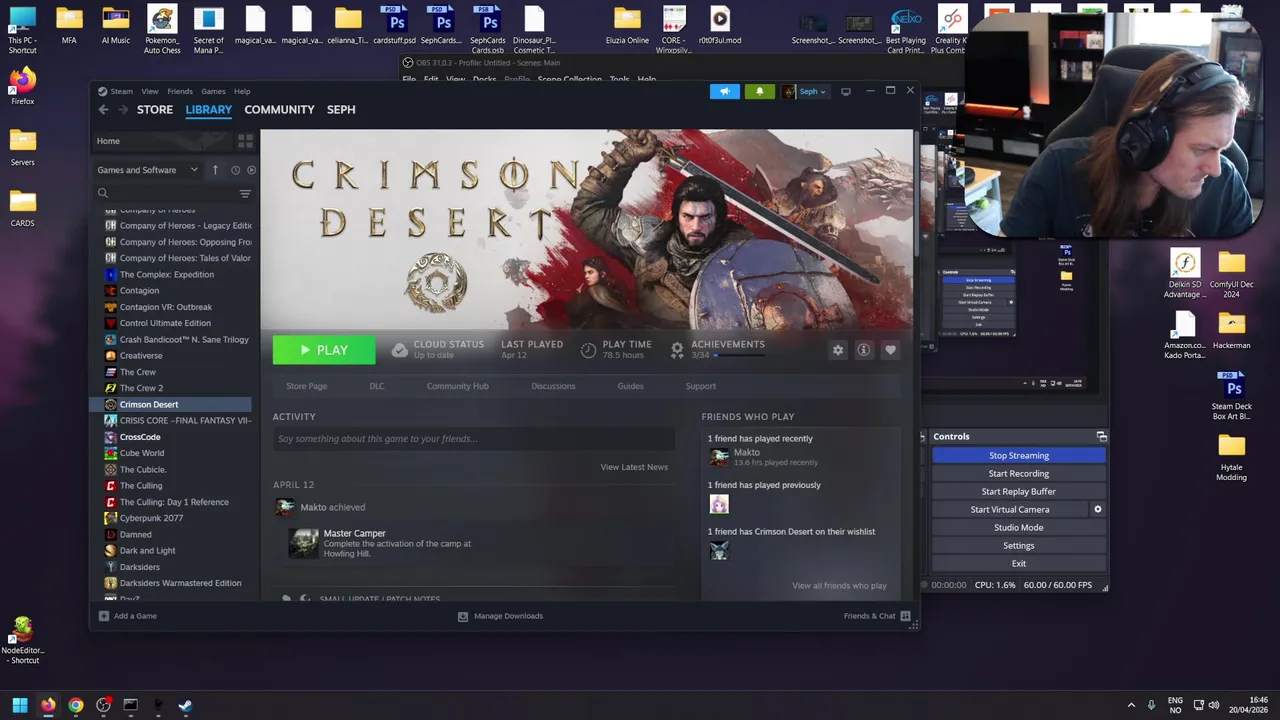Image resolution: width=1280 pixels, height=720 pixels.
Task: Click View Latest News link
Action: (634, 467)
